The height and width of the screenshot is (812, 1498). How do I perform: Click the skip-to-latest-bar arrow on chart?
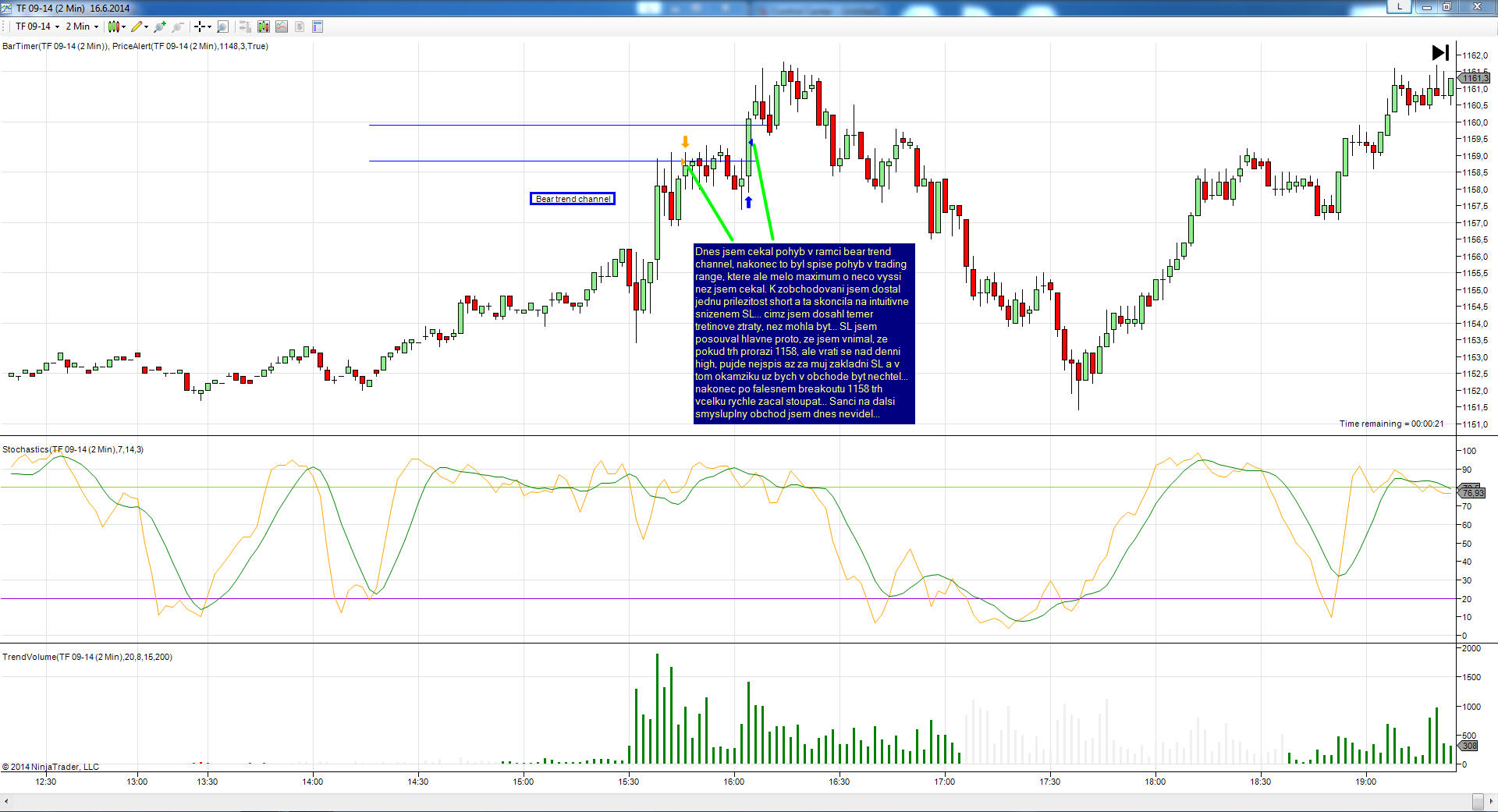[1440, 52]
